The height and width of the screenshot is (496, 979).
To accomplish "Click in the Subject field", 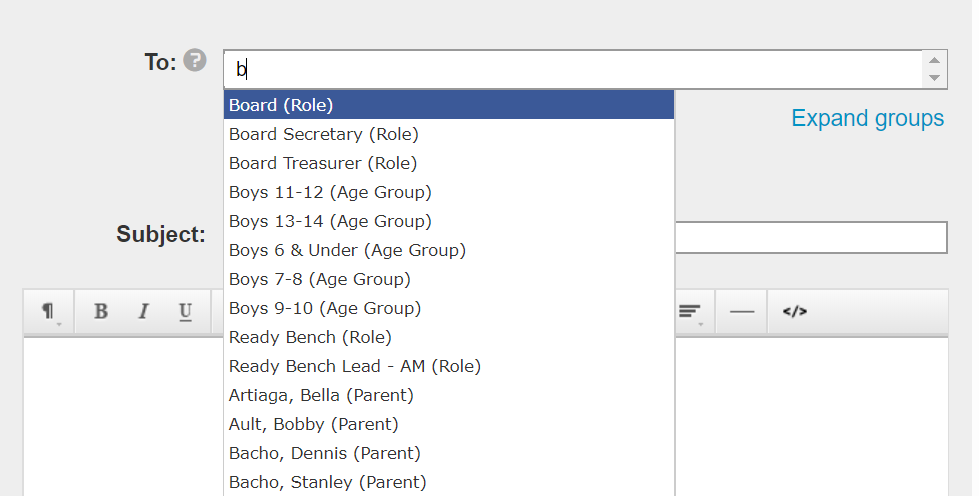I will (x=811, y=237).
